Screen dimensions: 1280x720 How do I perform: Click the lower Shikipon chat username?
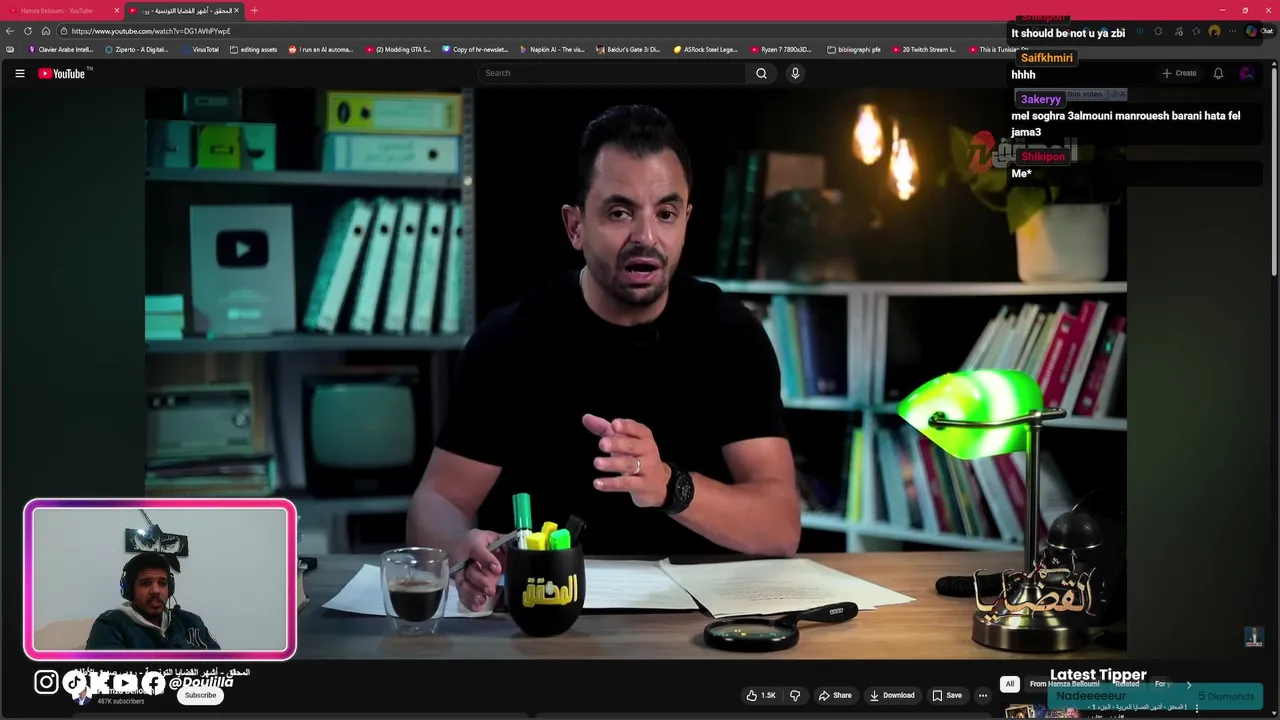click(x=1043, y=157)
